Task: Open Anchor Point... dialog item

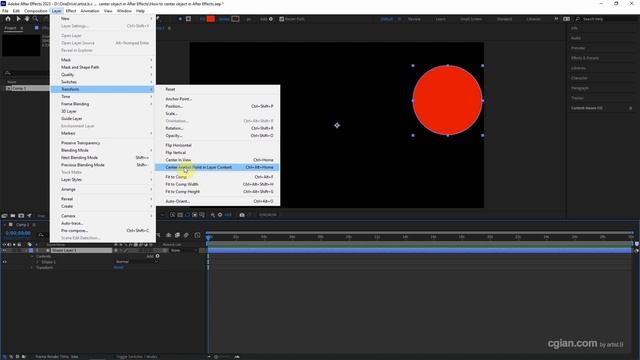Action: coord(217,99)
